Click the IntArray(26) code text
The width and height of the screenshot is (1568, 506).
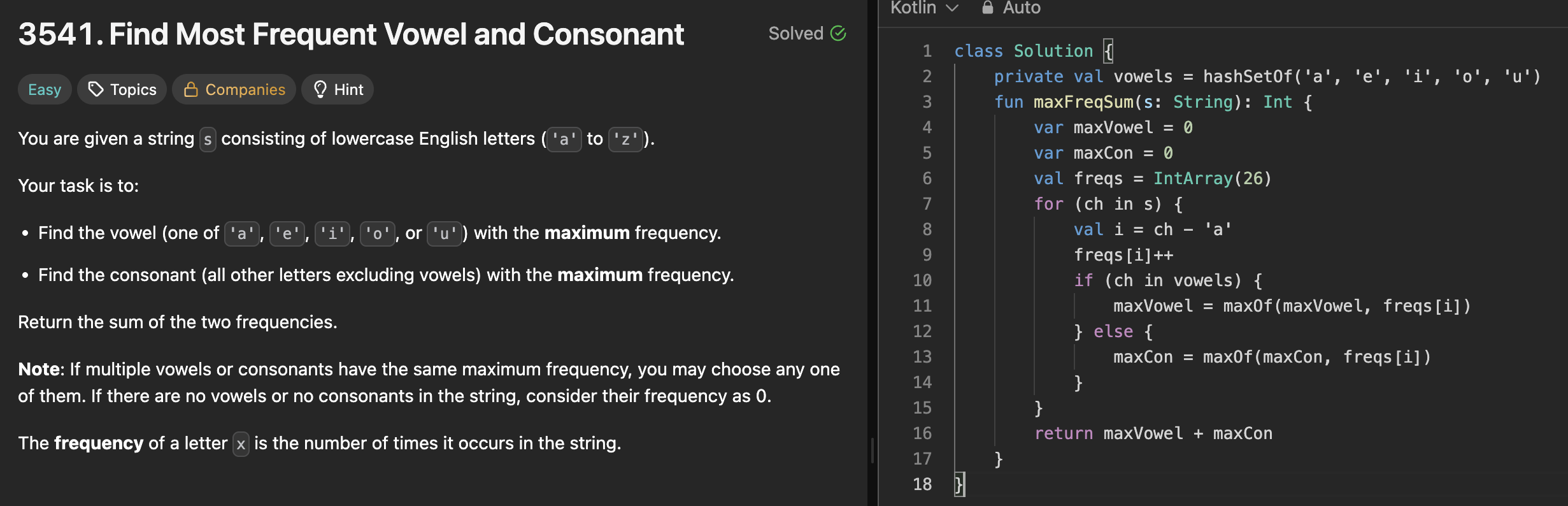coord(1212,178)
